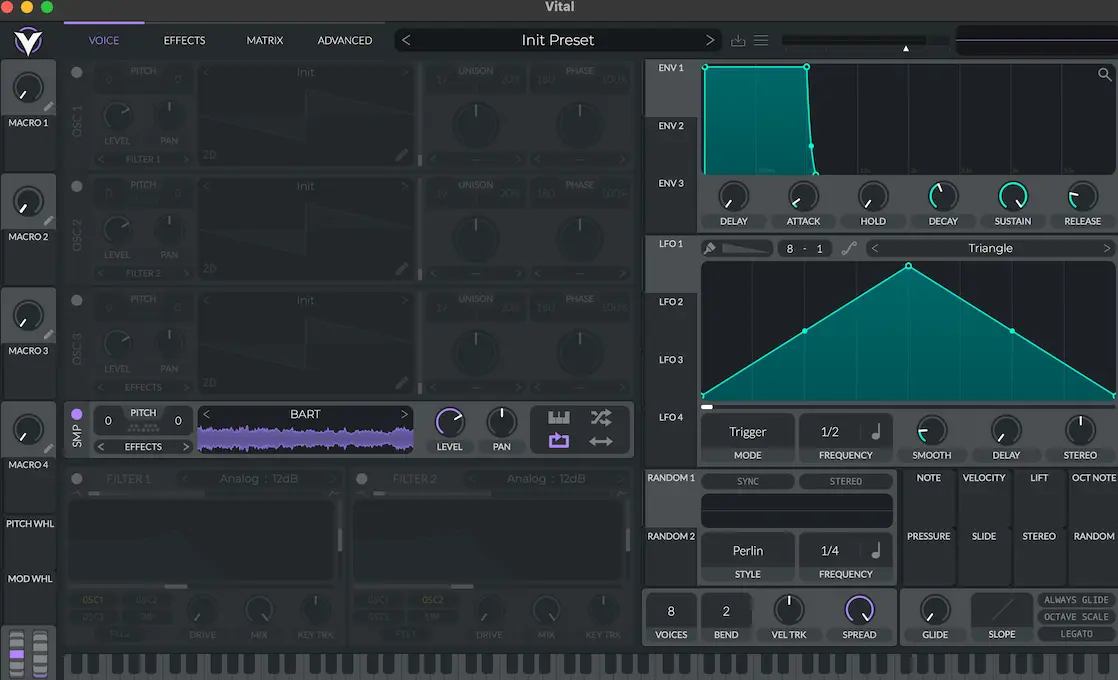Viewport: 1118px width, 680px height.
Task: Toggle SYNC in the Random 1 section
Action: 747,481
